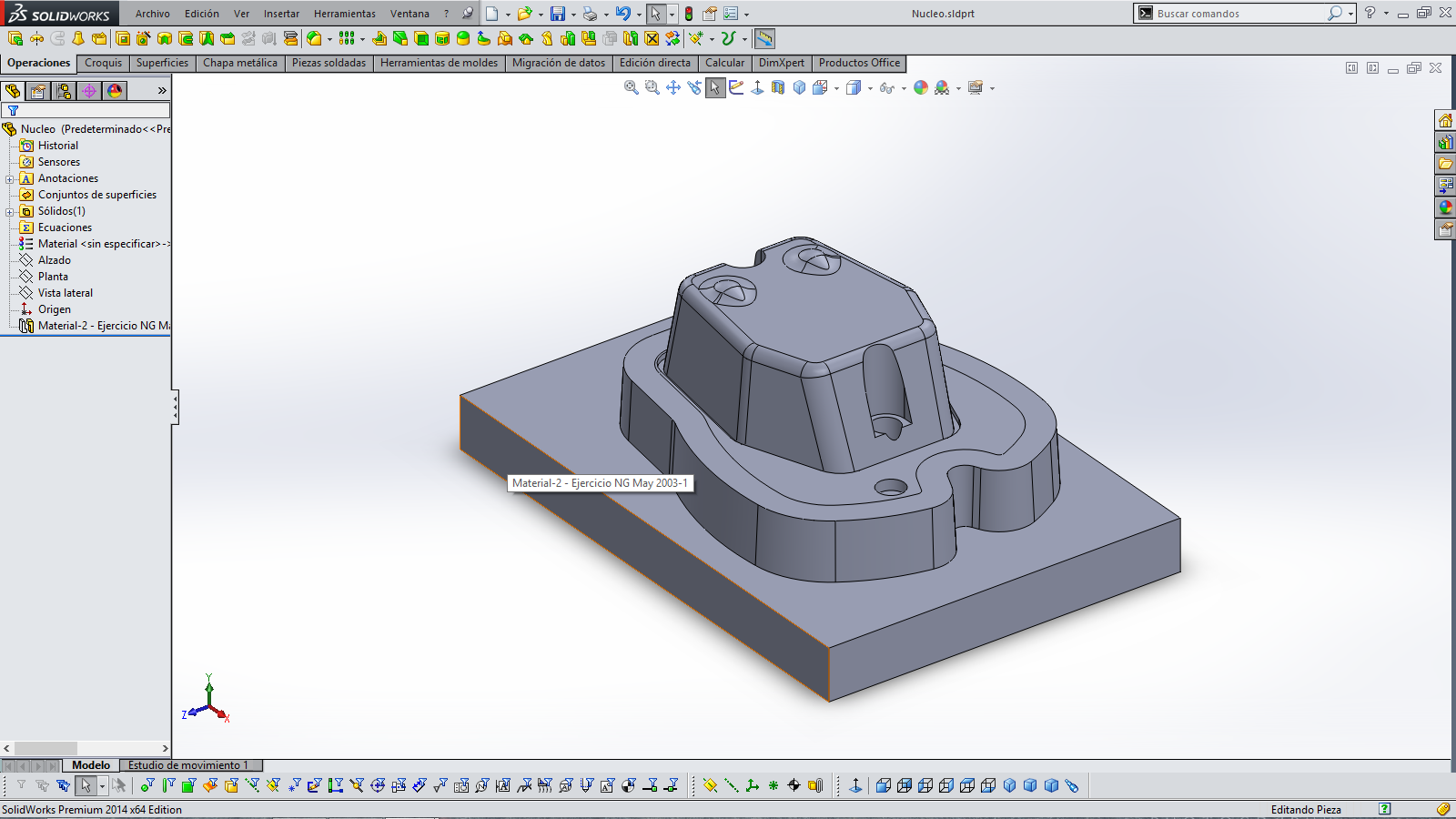Open the Design Library task pane icon
This screenshot has height=819, width=1456.
pyautogui.click(x=1445, y=142)
